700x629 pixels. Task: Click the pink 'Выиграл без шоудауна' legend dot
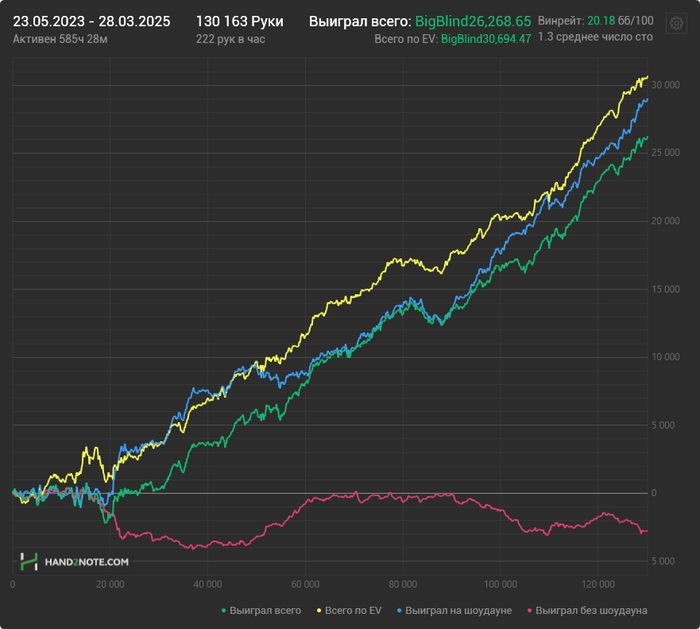[x=529, y=610]
